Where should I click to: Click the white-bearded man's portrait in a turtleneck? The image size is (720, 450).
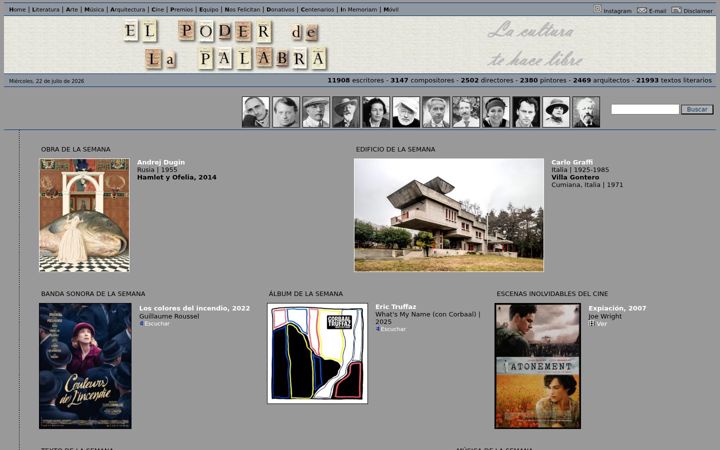tap(406, 112)
